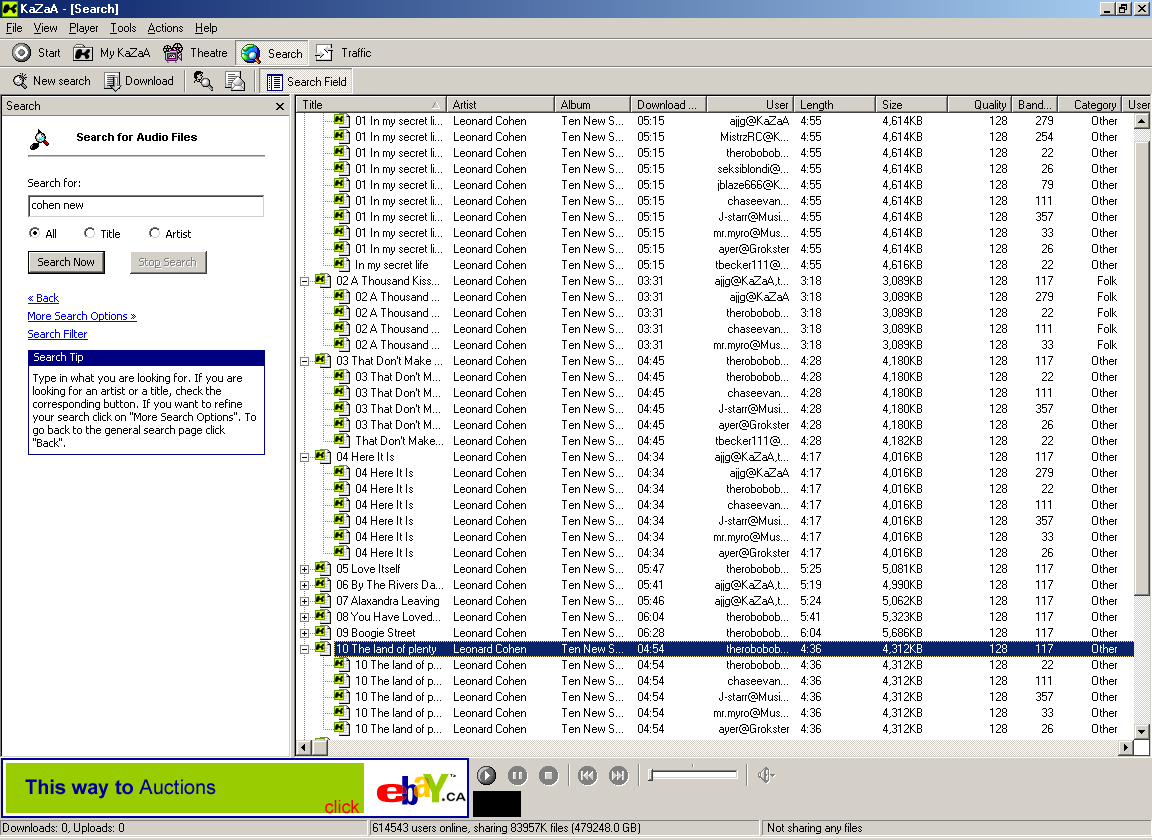Follow the « Back link
This screenshot has width=1152, height=840.
coord(43,298)
